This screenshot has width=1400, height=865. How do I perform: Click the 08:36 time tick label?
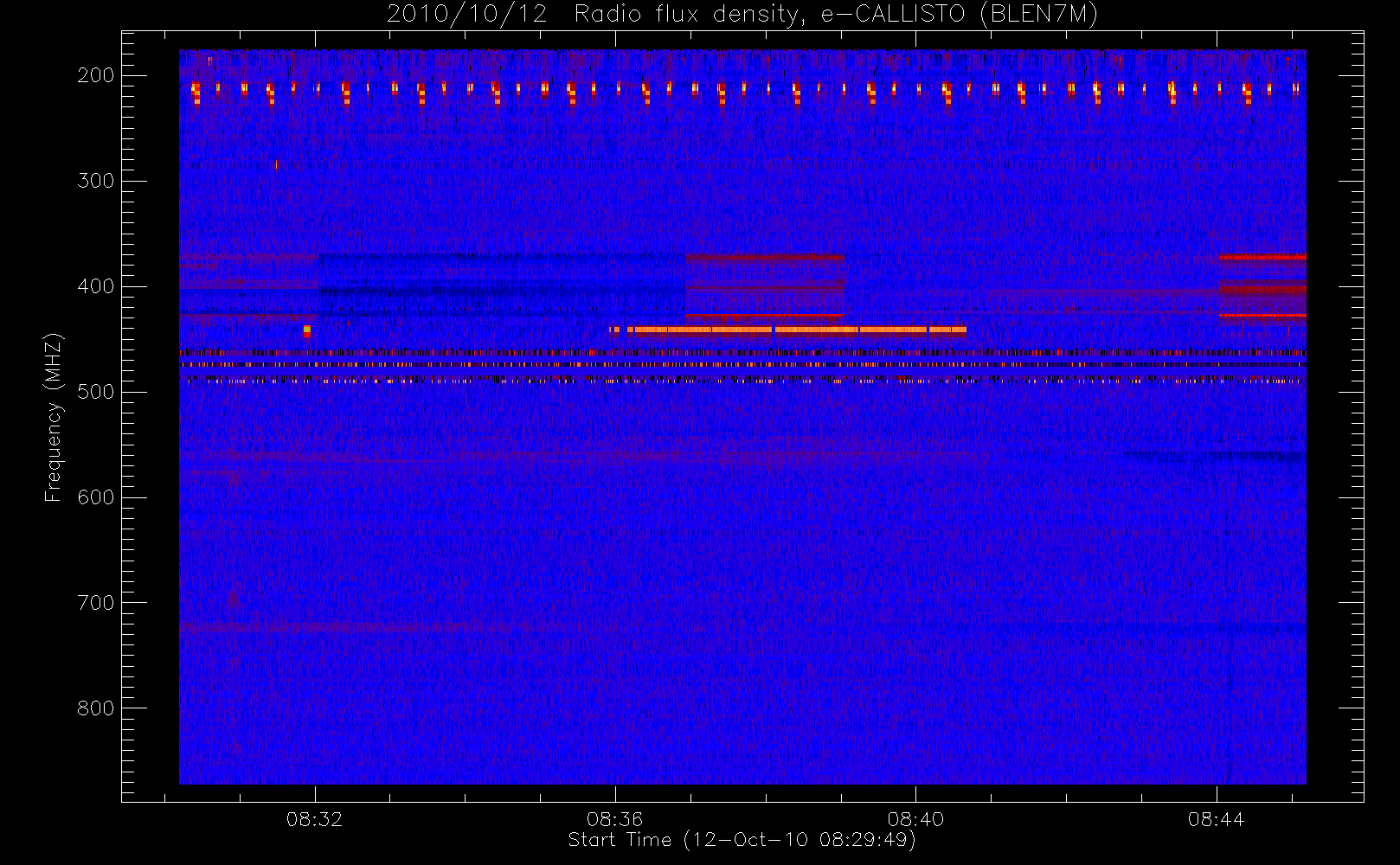(x=615, y=818)
